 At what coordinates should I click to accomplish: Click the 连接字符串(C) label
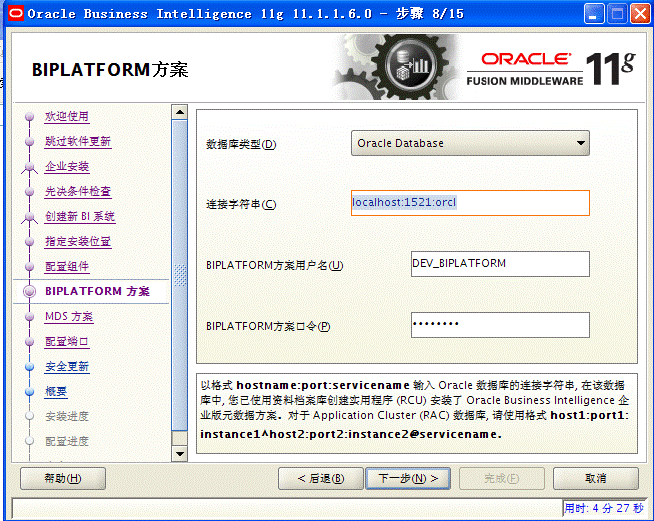tap(241, 204)
